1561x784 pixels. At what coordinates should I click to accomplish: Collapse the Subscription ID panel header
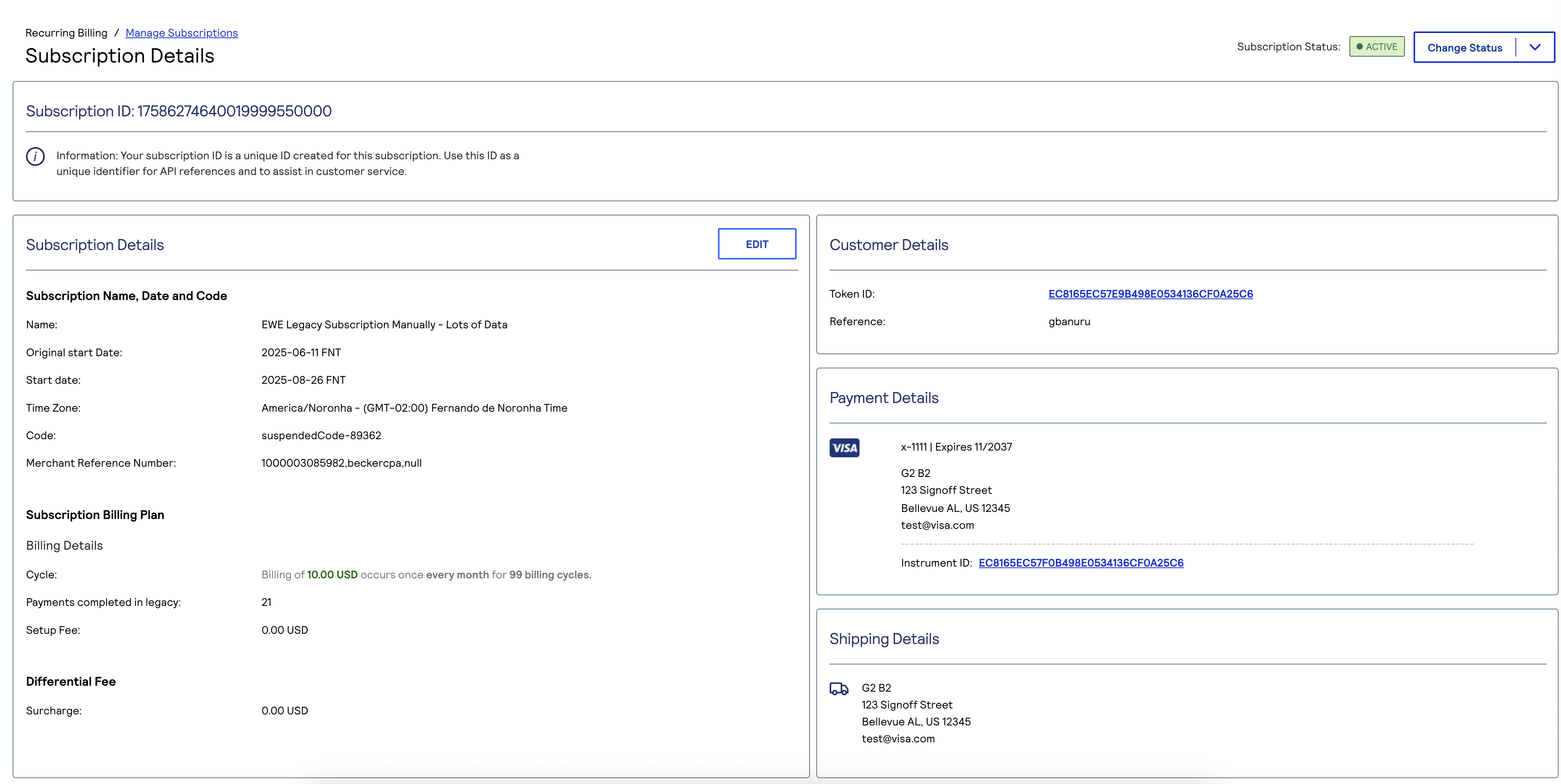[x=178, y=111]
